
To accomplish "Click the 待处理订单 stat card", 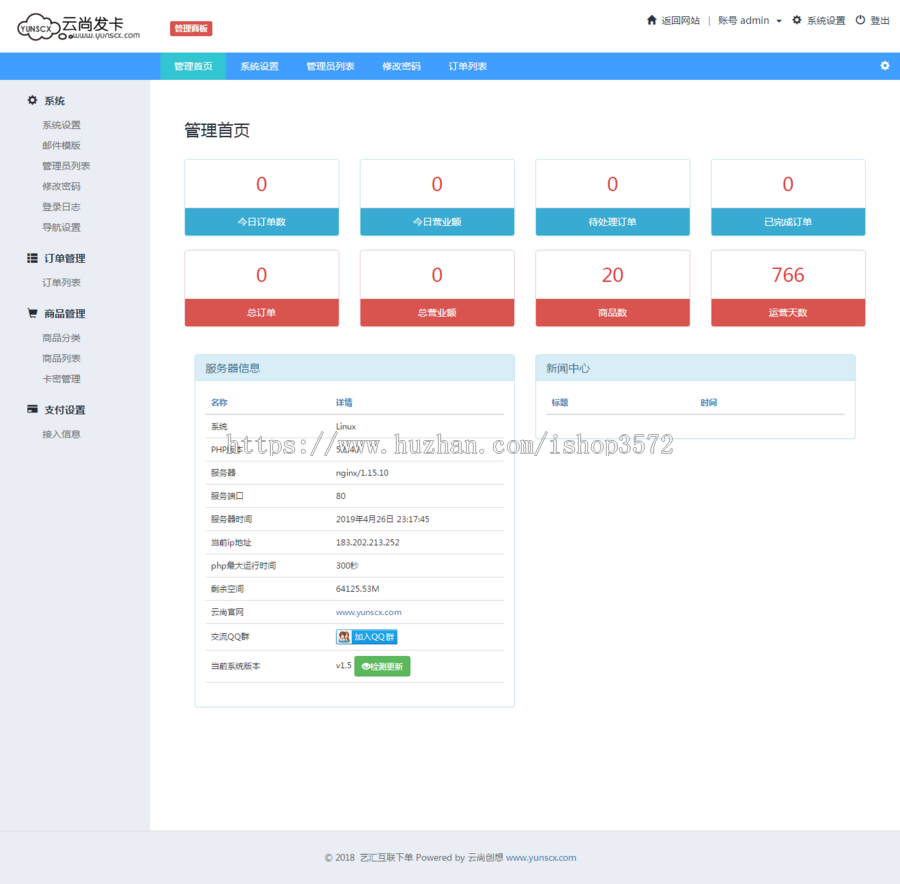I will click(612, 197).
